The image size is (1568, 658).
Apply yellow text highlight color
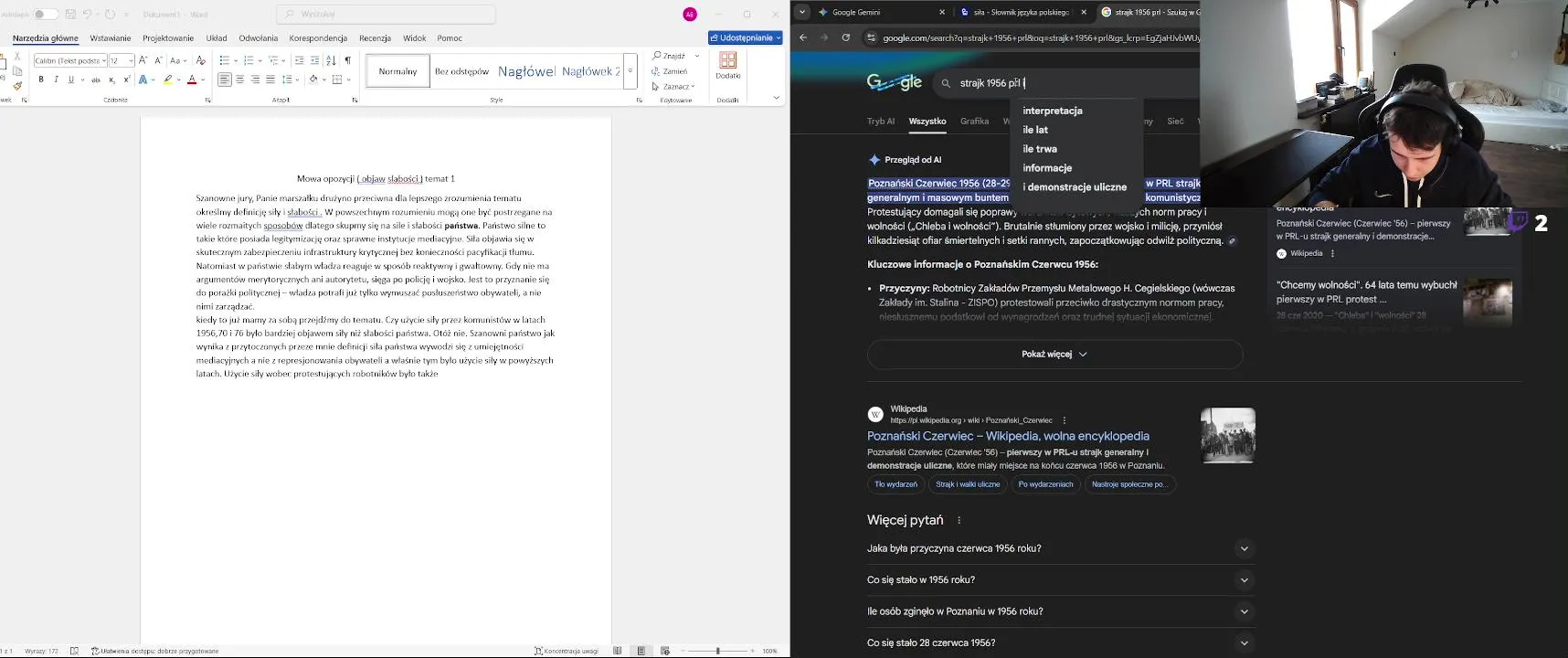coord(167,80)
